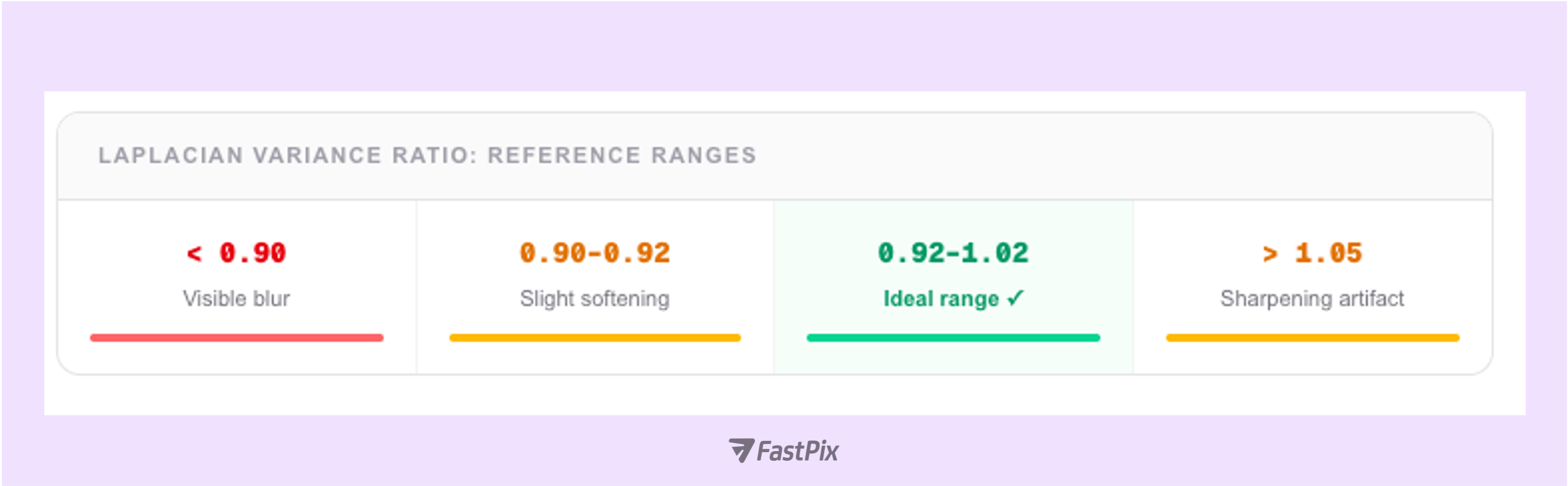The height and width of the screenshot is (486, 1568).
Task: Click the red 0.90 threshold value
Action: click(x=253, y=253)
